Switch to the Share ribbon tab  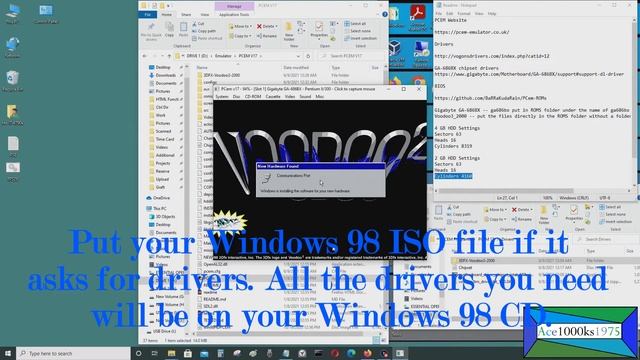point(186,14)
